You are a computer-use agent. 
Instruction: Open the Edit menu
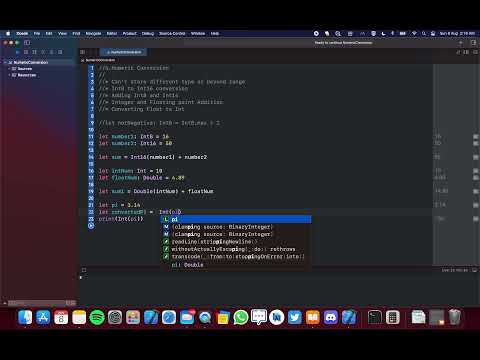[49, 33]
